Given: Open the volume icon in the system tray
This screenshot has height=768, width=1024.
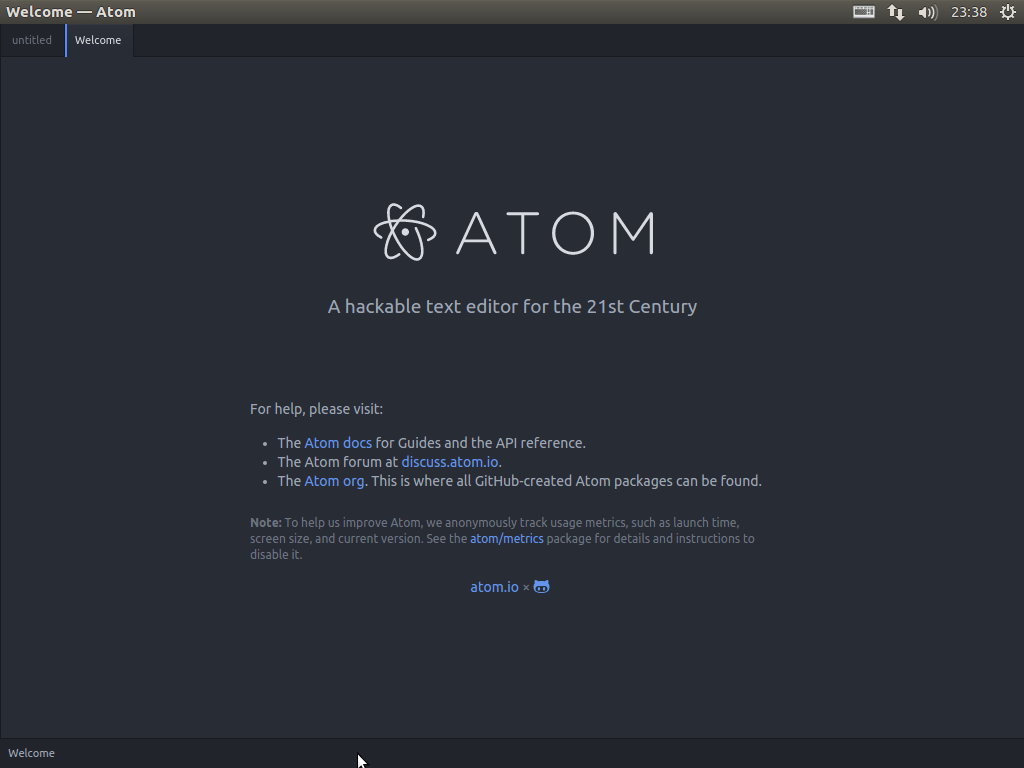Looking at the screenshot, I should pos(927,12).
